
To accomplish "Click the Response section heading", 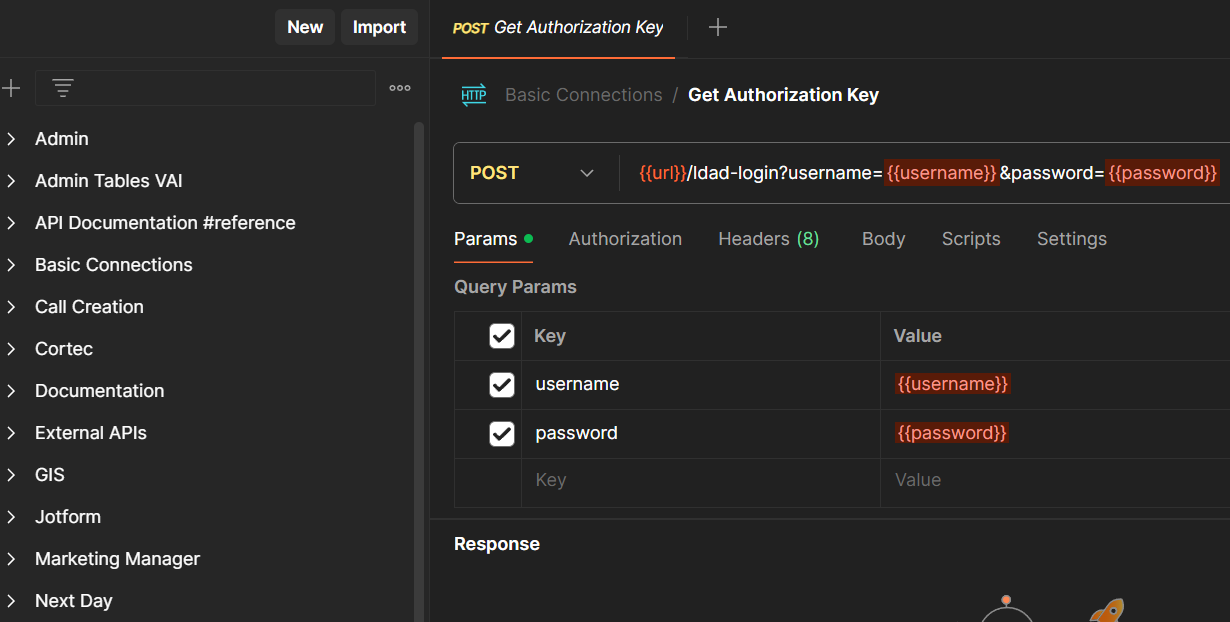I will coord(497,544).
